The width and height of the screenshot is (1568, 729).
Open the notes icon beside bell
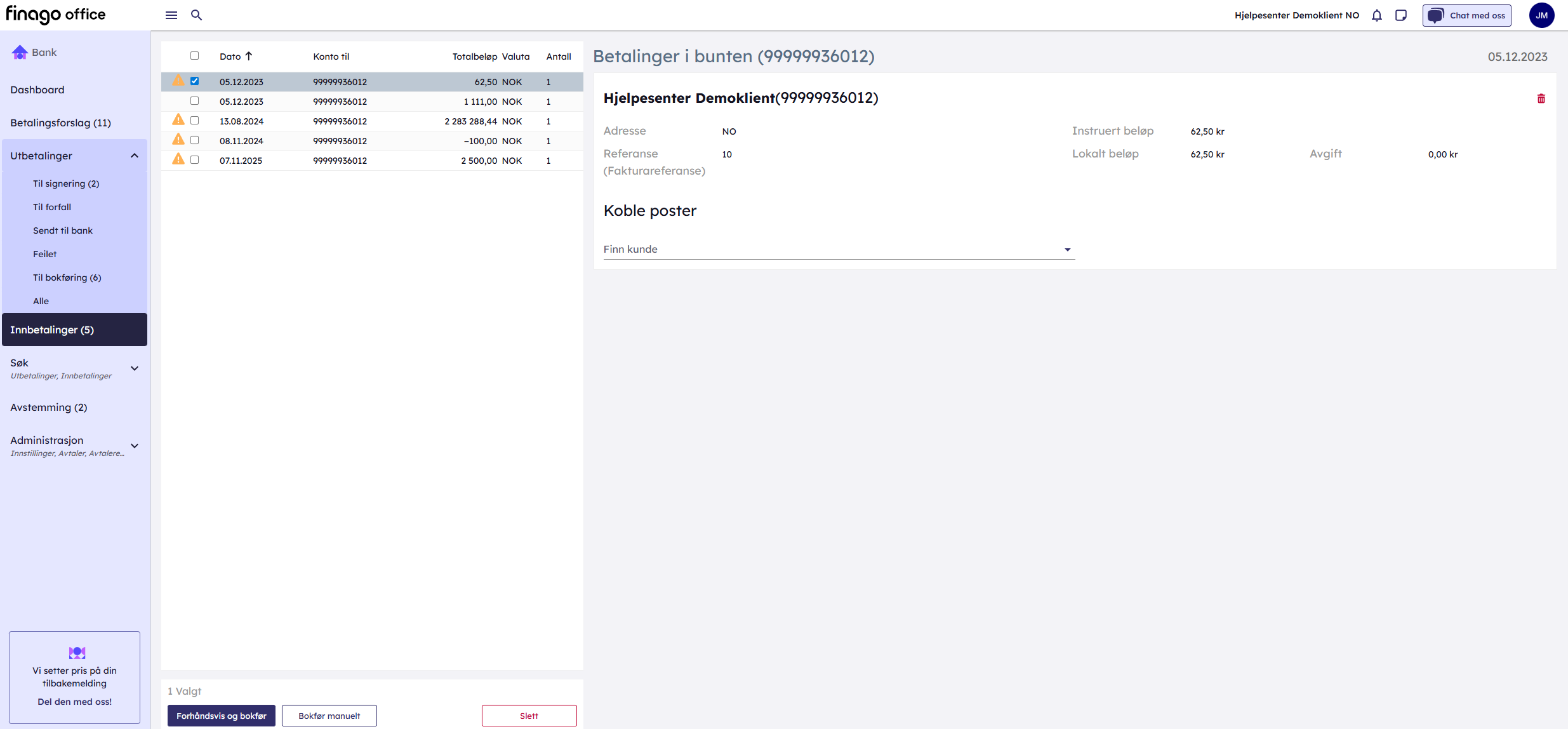(1401, 15)
